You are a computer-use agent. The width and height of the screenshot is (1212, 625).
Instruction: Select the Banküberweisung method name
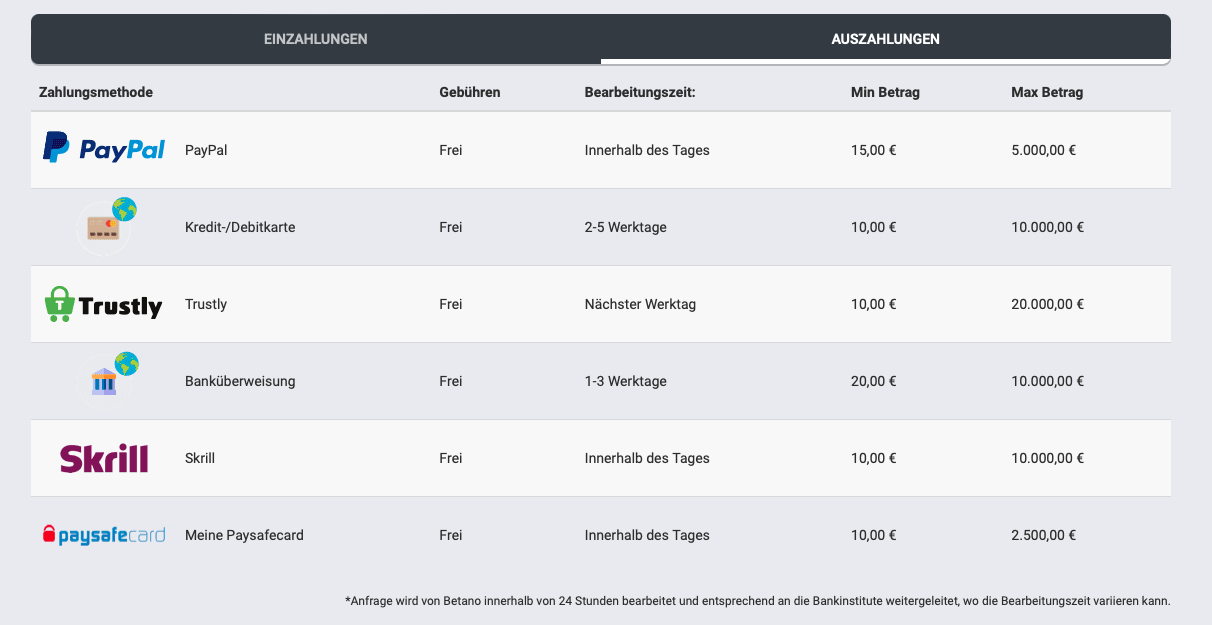240,381
